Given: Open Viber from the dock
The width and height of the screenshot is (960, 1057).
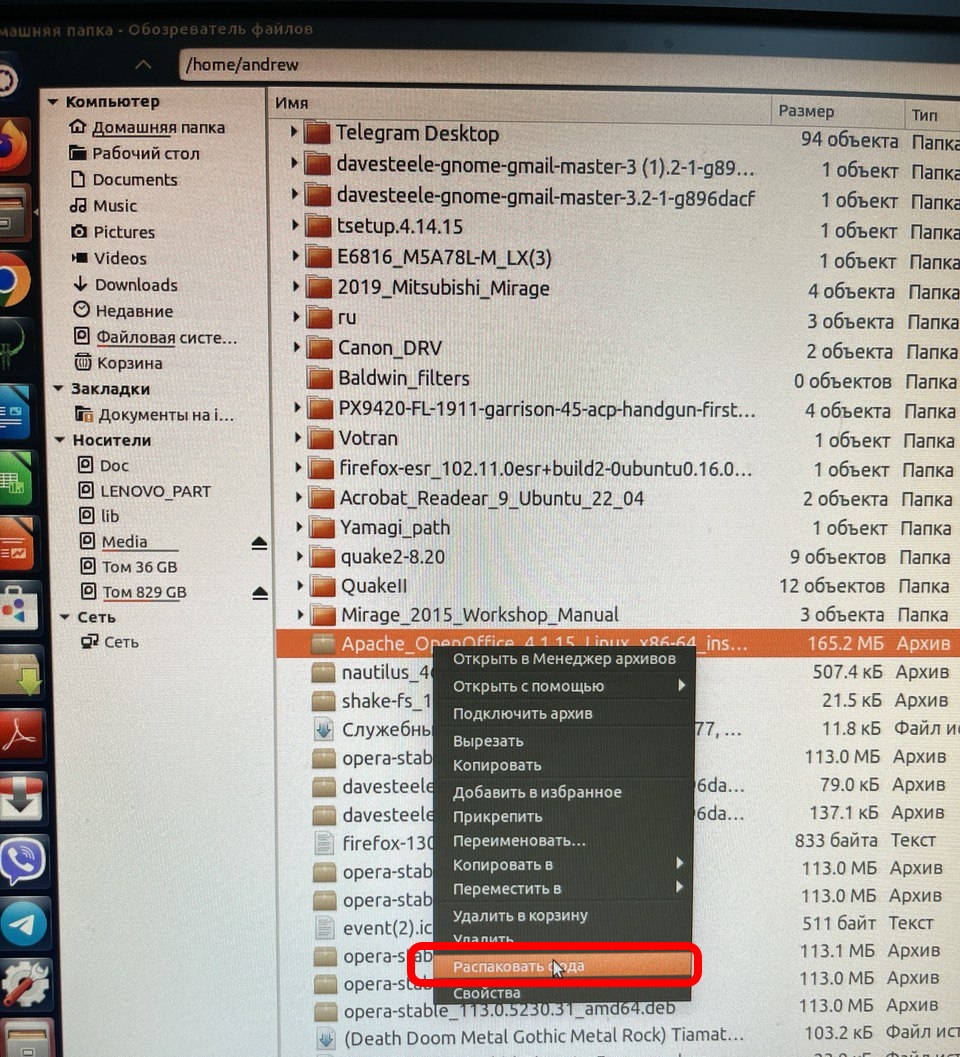Looking at the screenshot, I should tap(22, 861).
